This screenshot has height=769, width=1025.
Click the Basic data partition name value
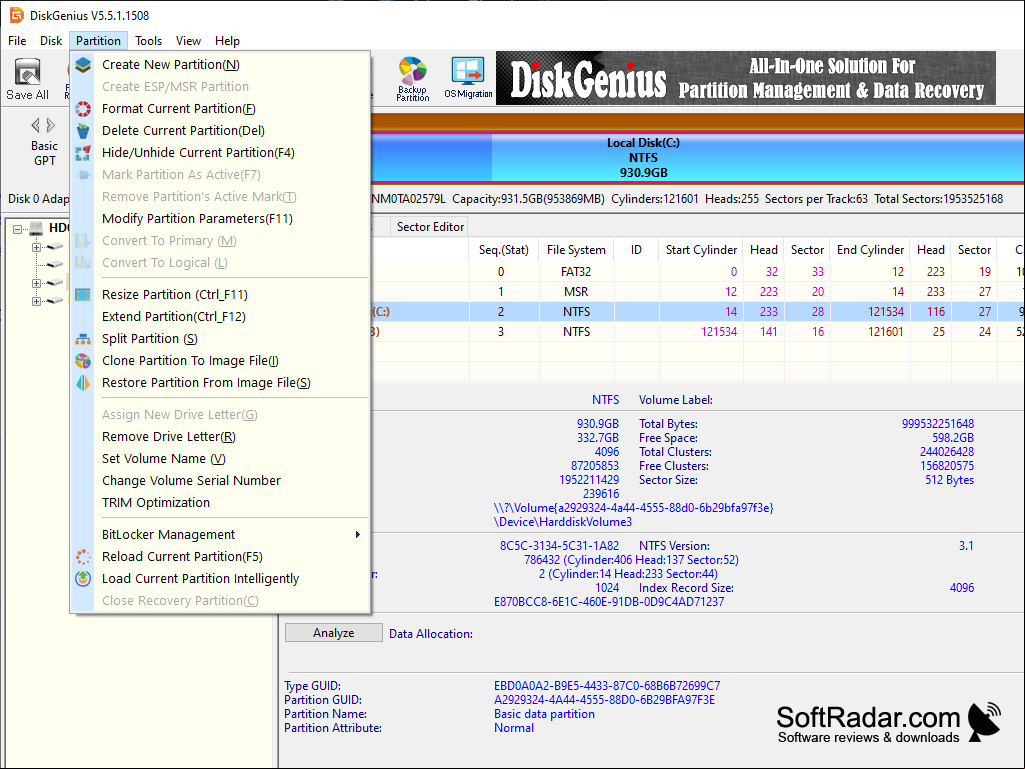pyautogui.click(x=544, y=714)
